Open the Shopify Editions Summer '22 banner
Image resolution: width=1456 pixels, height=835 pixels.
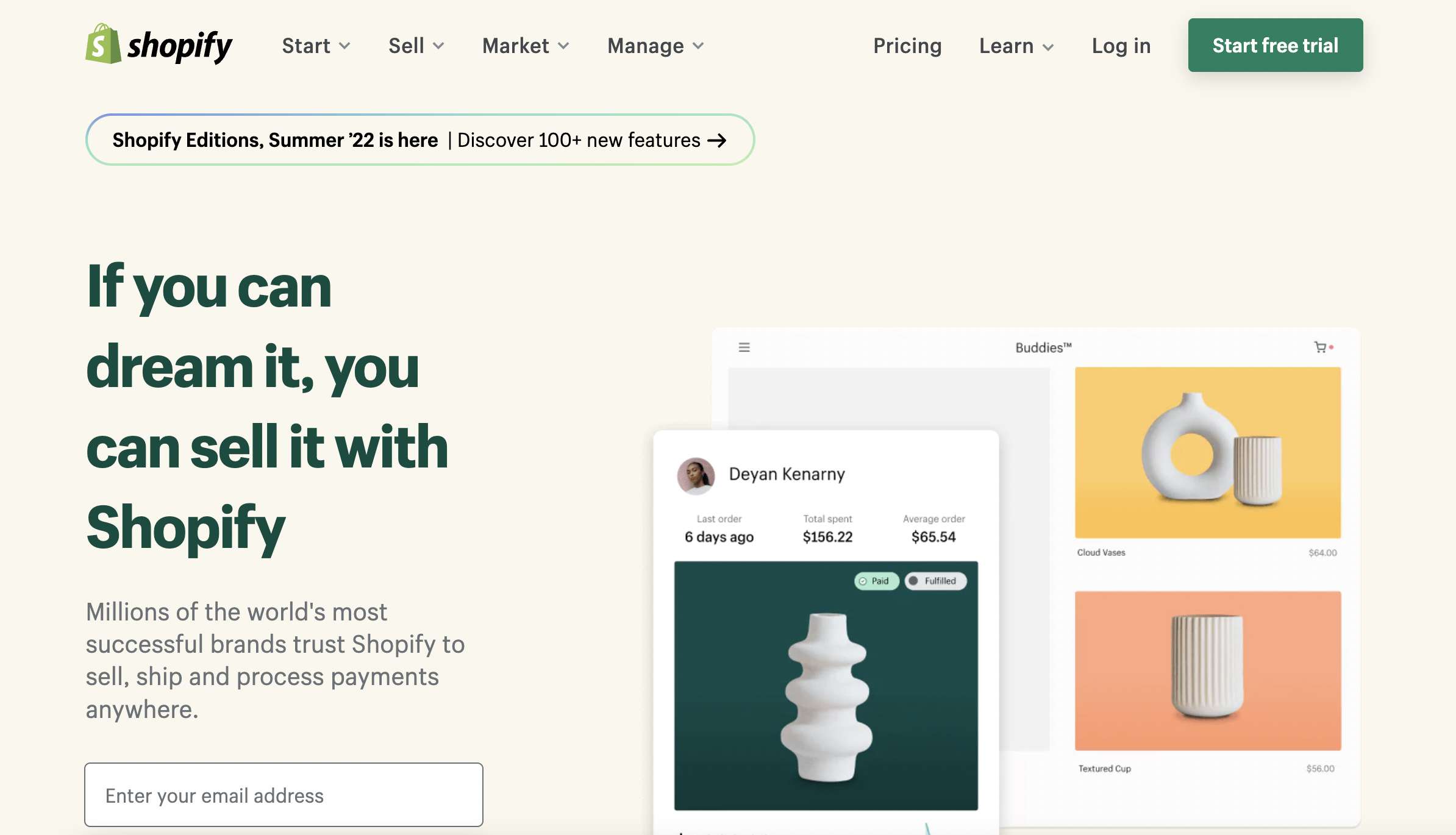pyautogui.click(x=419, y=140)
